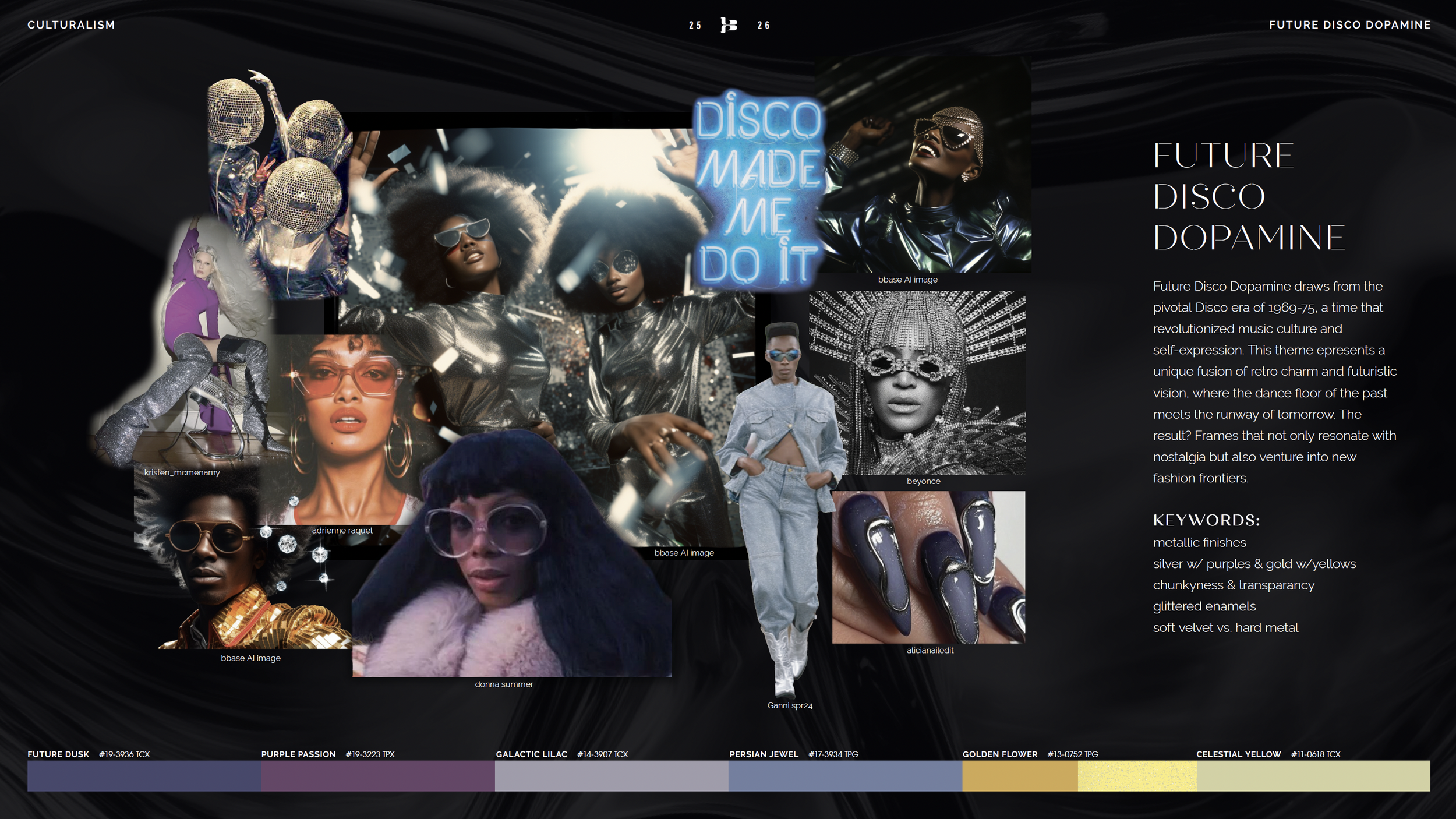The width and height of the screenshot is (1456, 819).
Task: Click the FUTURE DUSK #19-3936 TCX label
Action: click(89, 754)
